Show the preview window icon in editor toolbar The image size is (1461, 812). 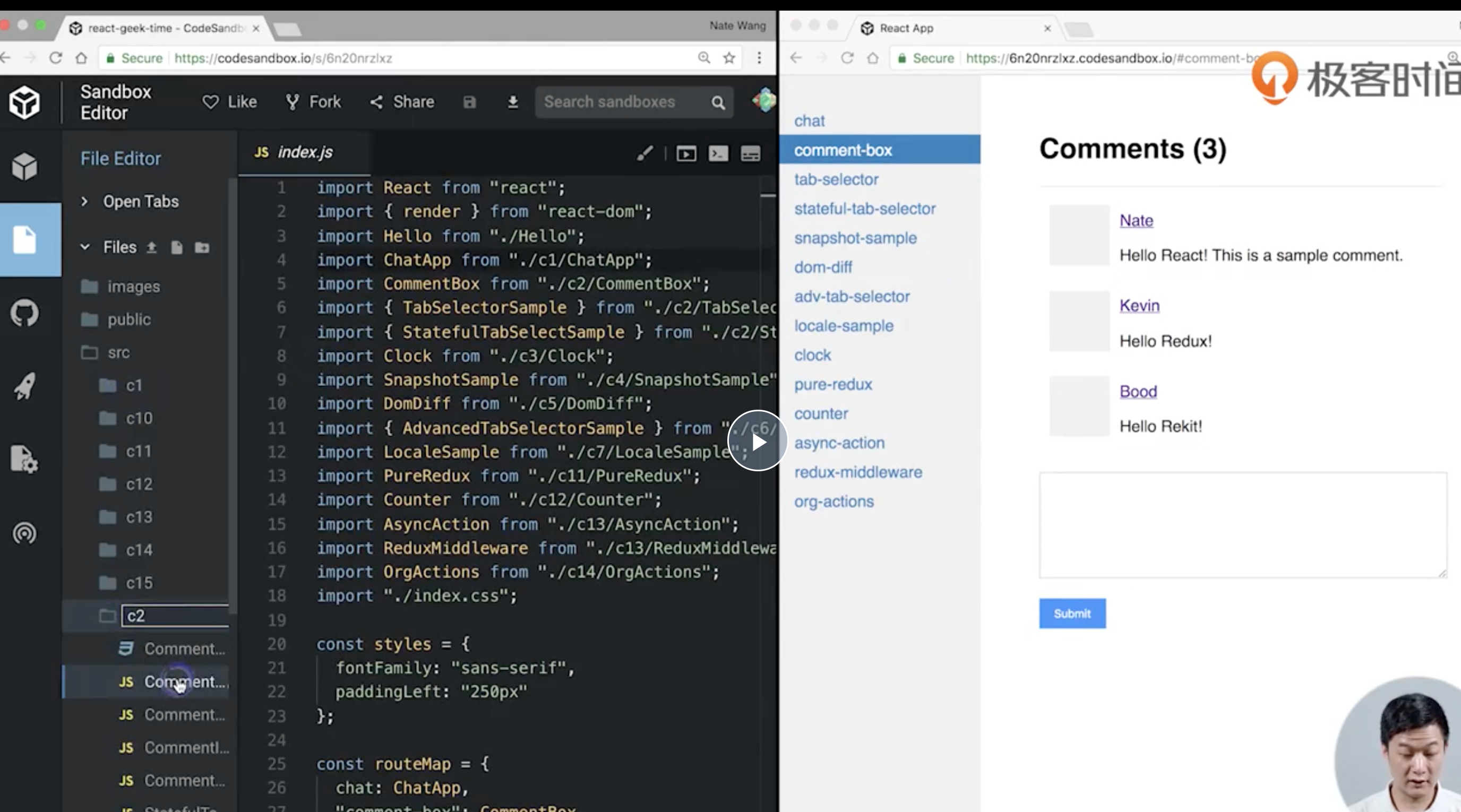tap(686, 154)
